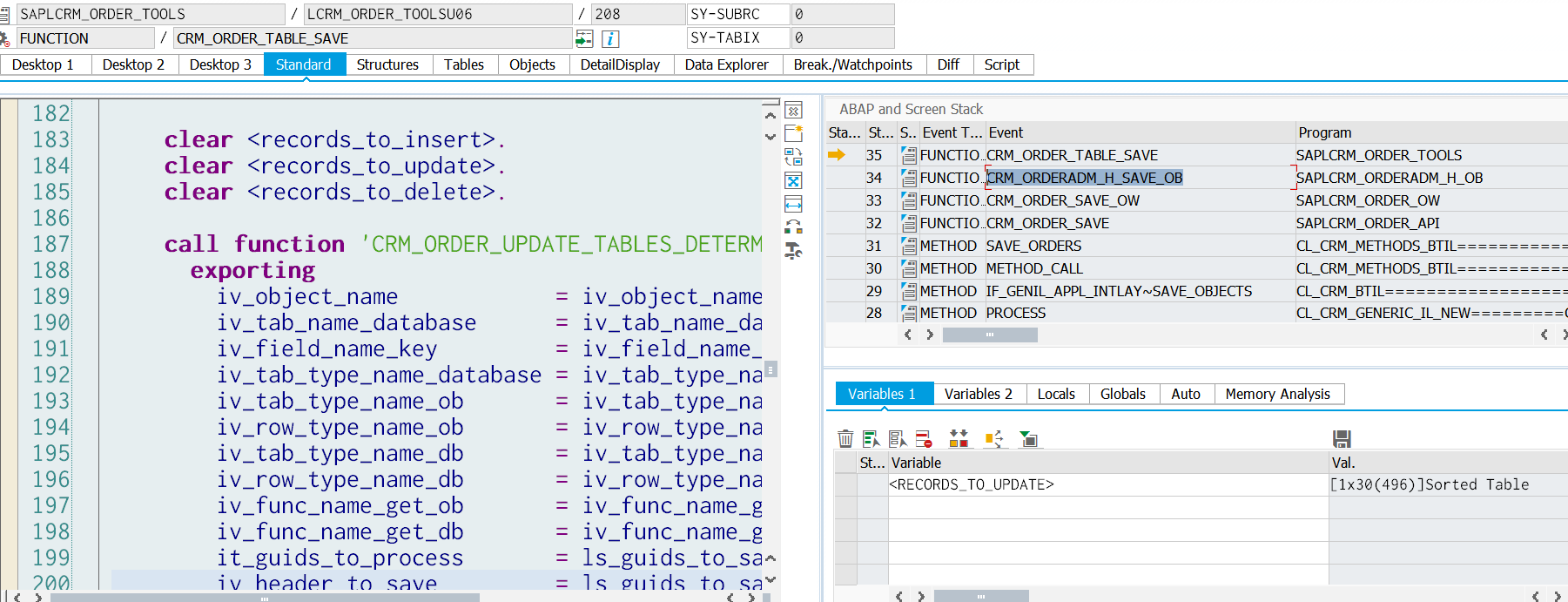Click the trash icon in Variables toolbar
Image resolution: width=1568 pixels, height=602 pixels.
pos(845,438)
